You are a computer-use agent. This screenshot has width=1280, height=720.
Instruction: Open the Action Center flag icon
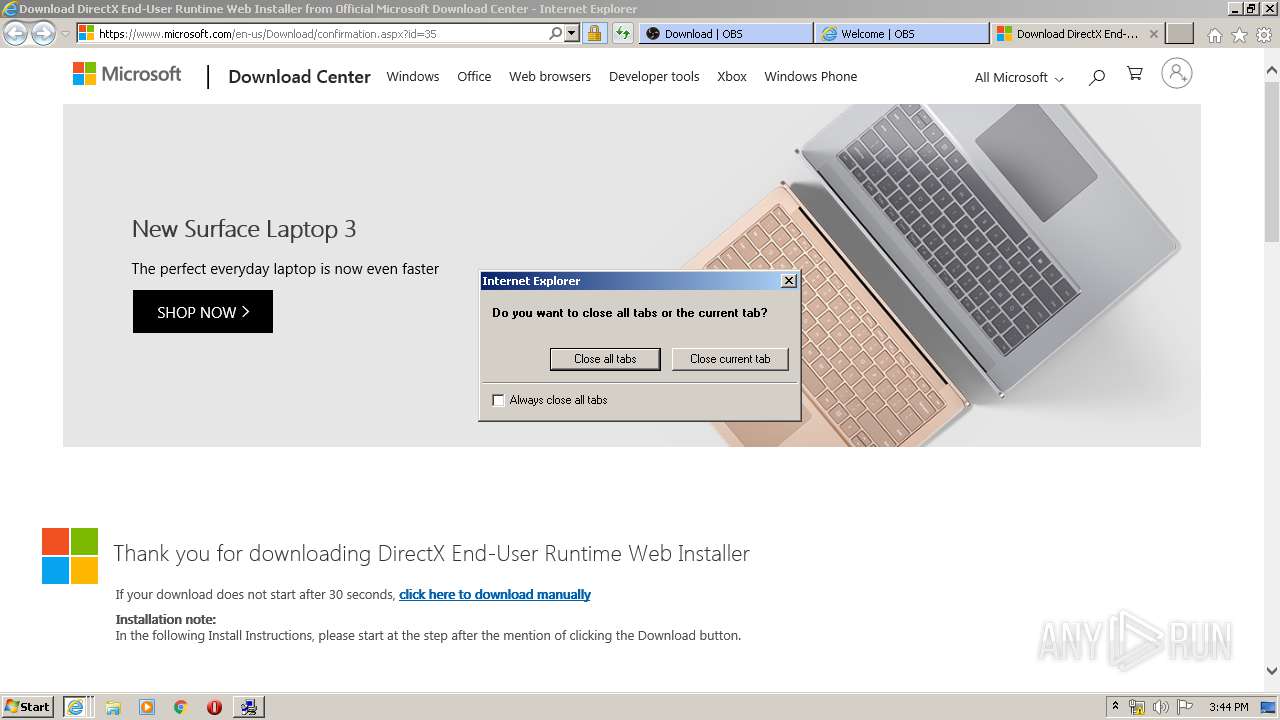click(1185, 707)
